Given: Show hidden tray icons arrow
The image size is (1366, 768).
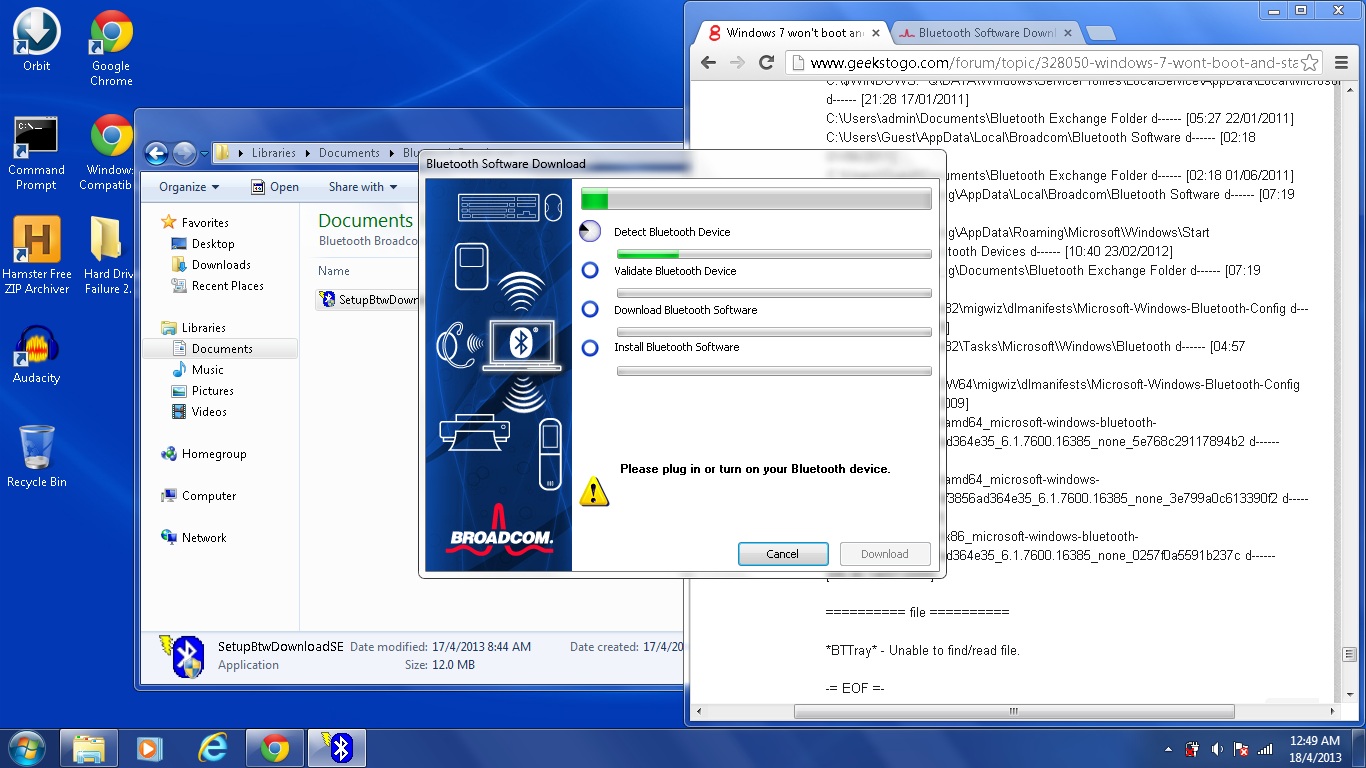Looking at the screenshot, I should click(x=1169, y=749).
